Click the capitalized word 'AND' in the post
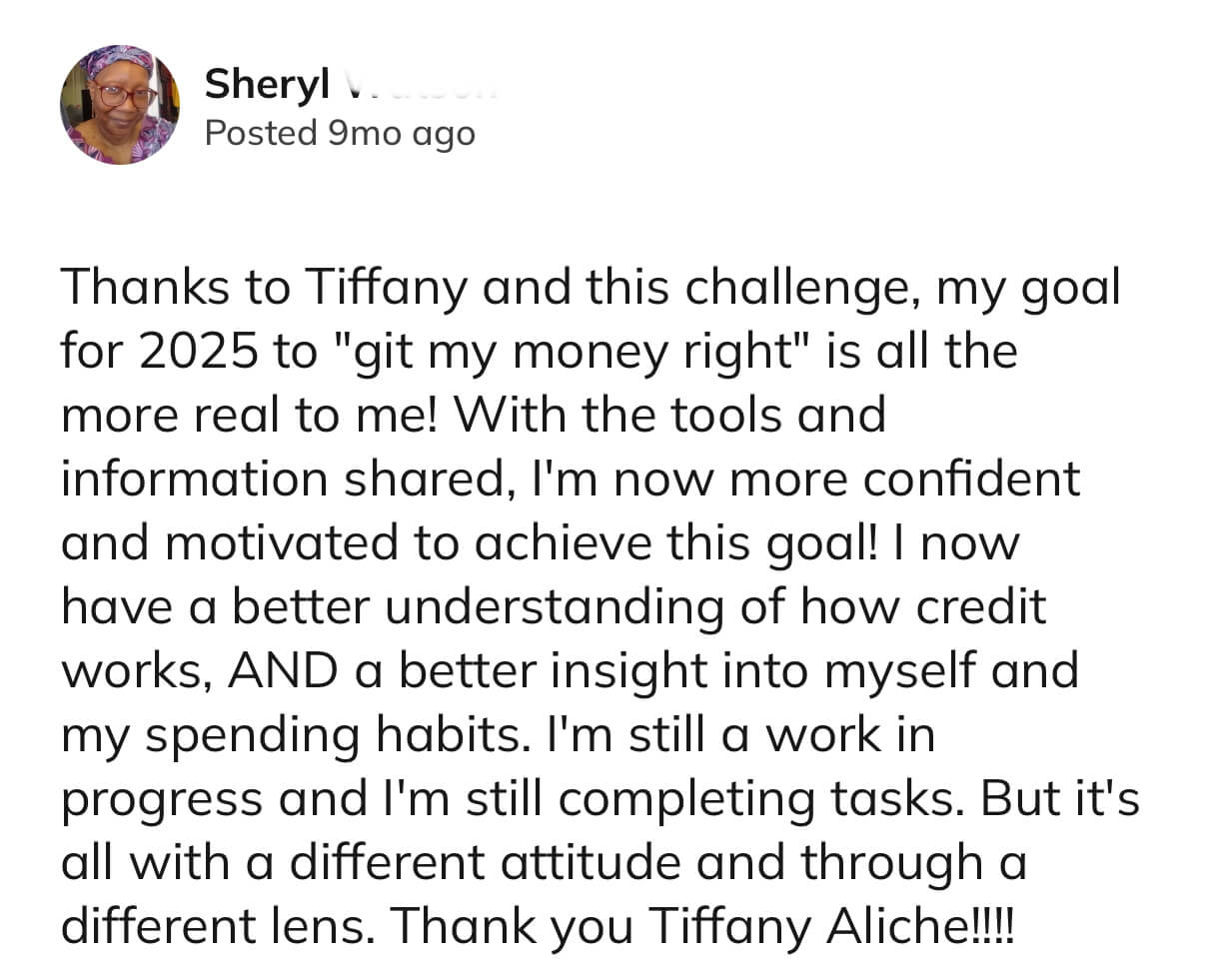The height and width of the screenshot is (980, 1205). point(283,670)
